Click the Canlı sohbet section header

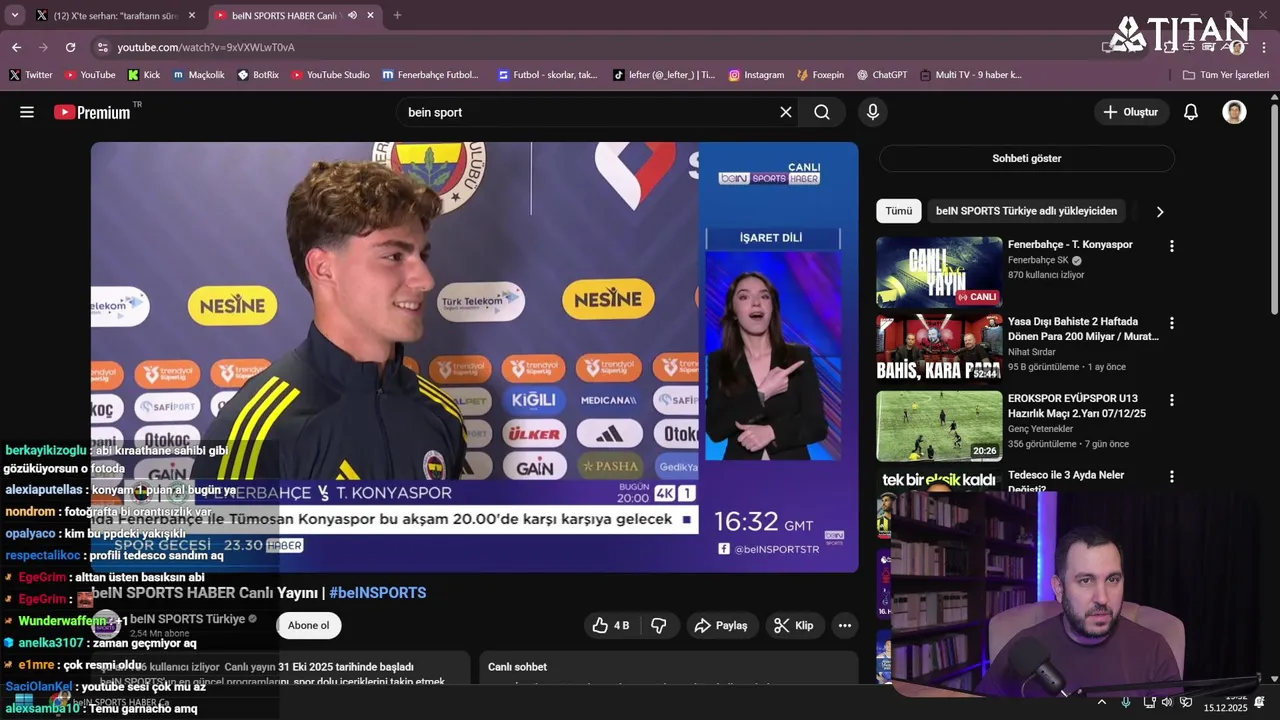517,667
